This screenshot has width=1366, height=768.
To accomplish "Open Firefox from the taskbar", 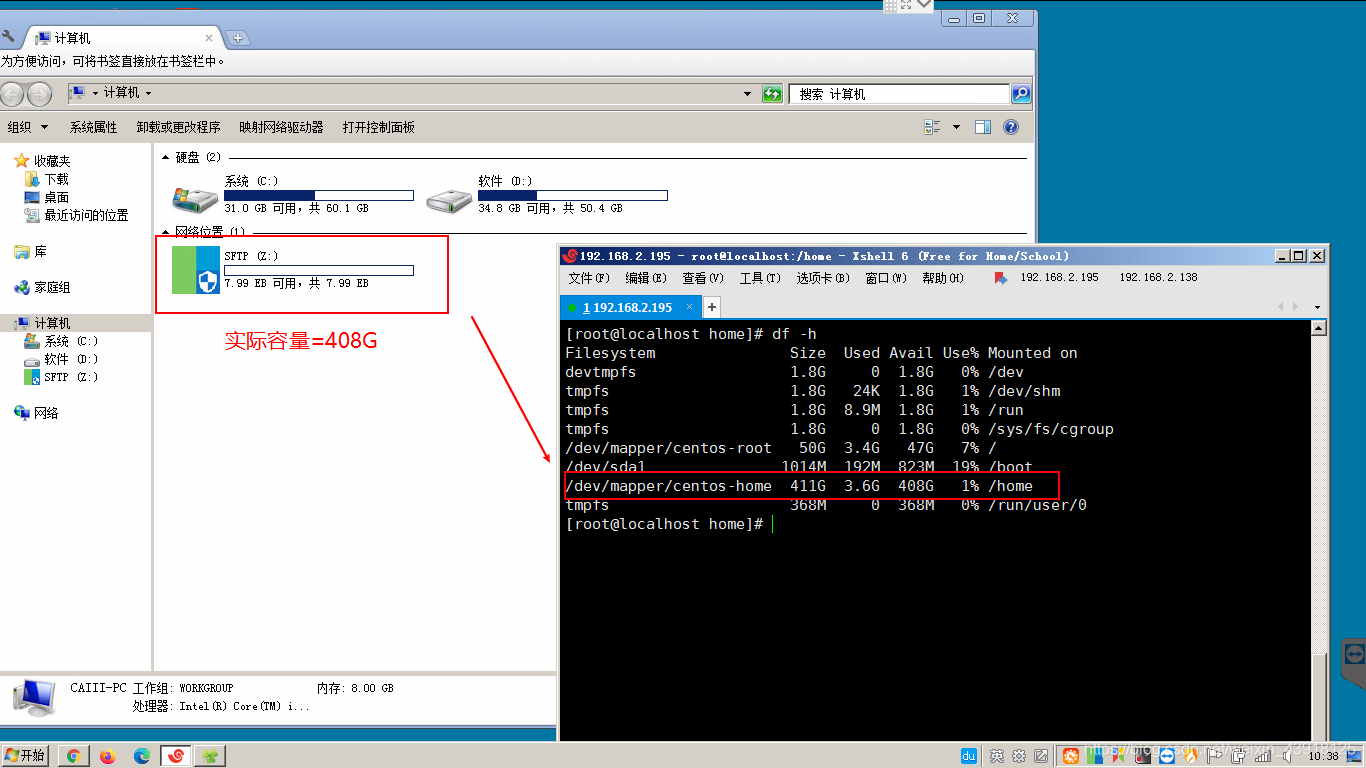I will [x=107, y=756].
